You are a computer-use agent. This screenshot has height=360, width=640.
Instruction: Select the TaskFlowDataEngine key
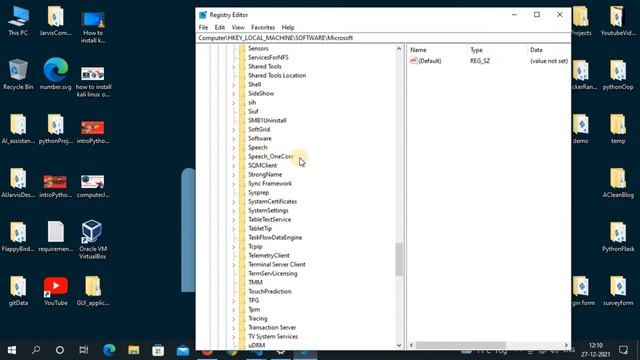275,237
